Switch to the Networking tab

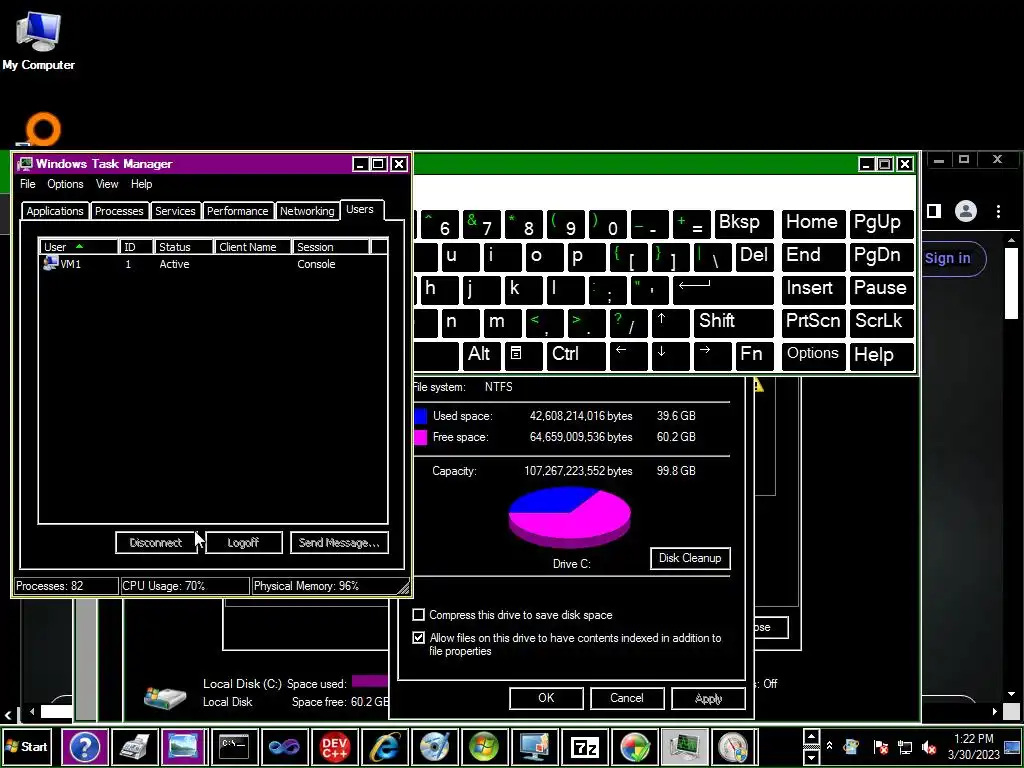click(x=307, y=211)
